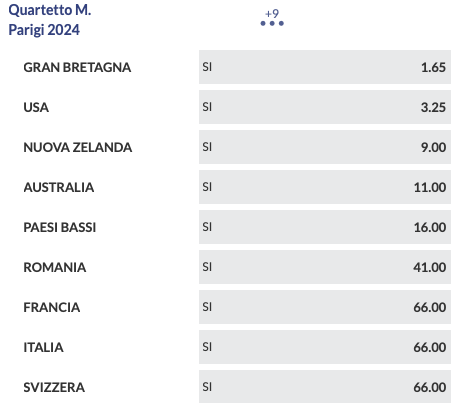Click the NUOVA ZELANDA team label

pos(78,147)
